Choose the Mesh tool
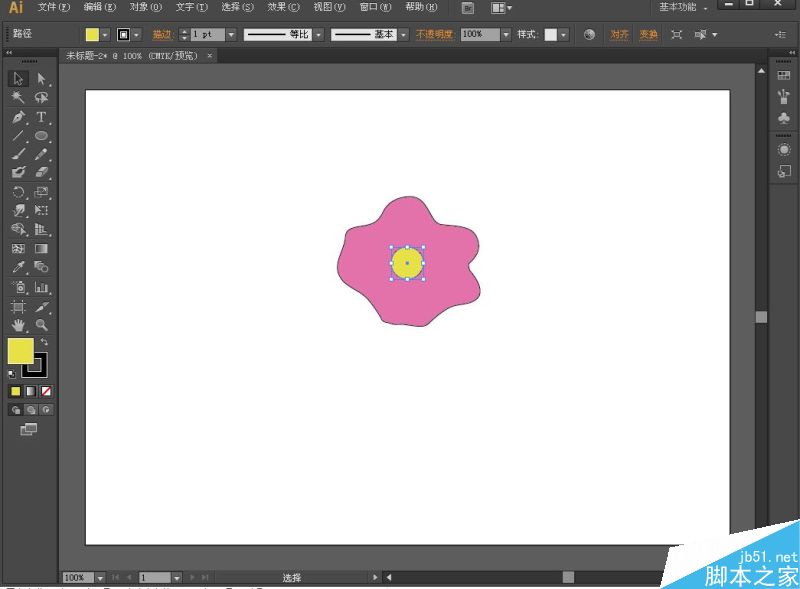This screenshot has height=589, width=800. pos(18,249)
